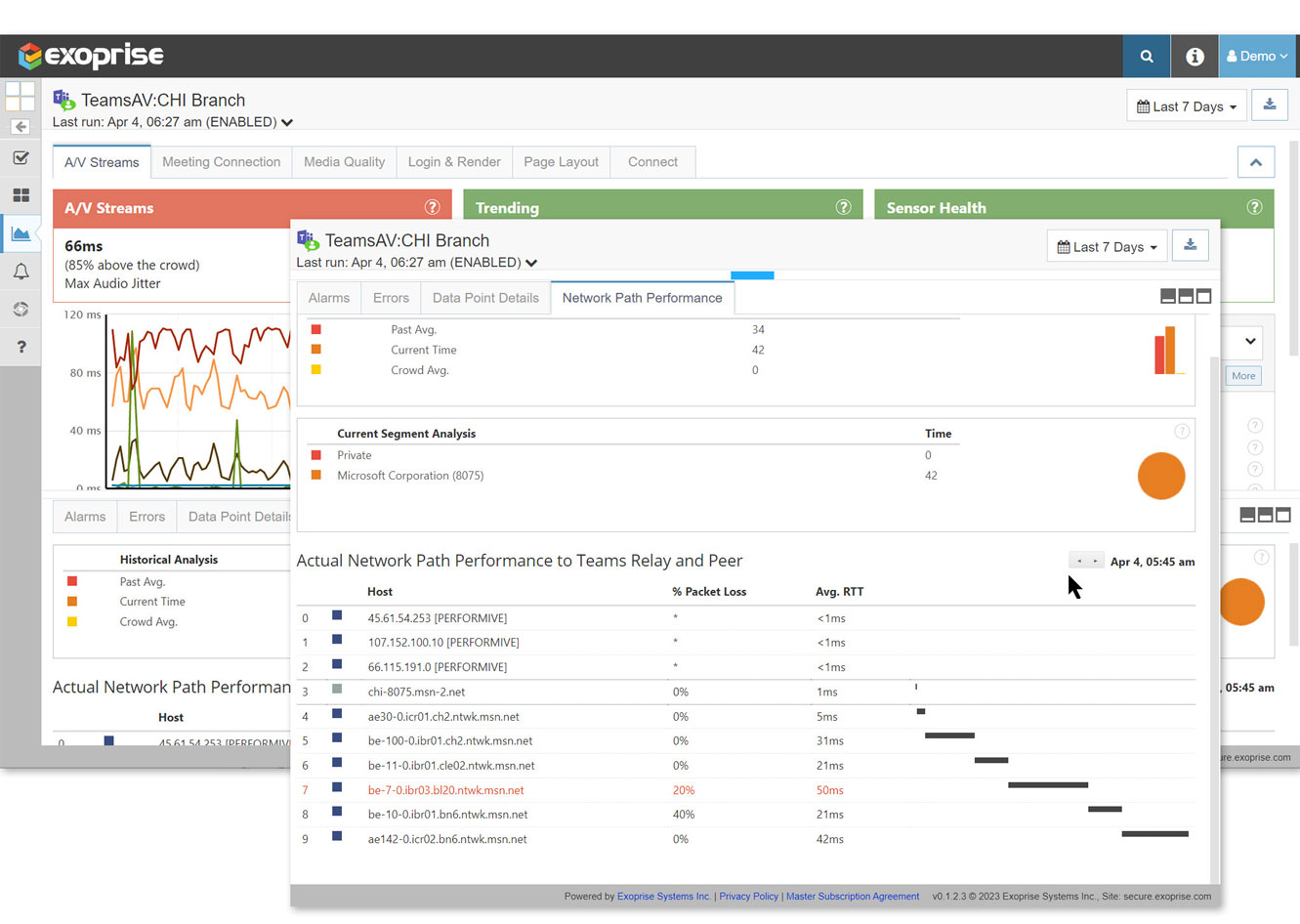Select Network Path Performance tab
Viewport: 1300px width, 924px height.
642,298
